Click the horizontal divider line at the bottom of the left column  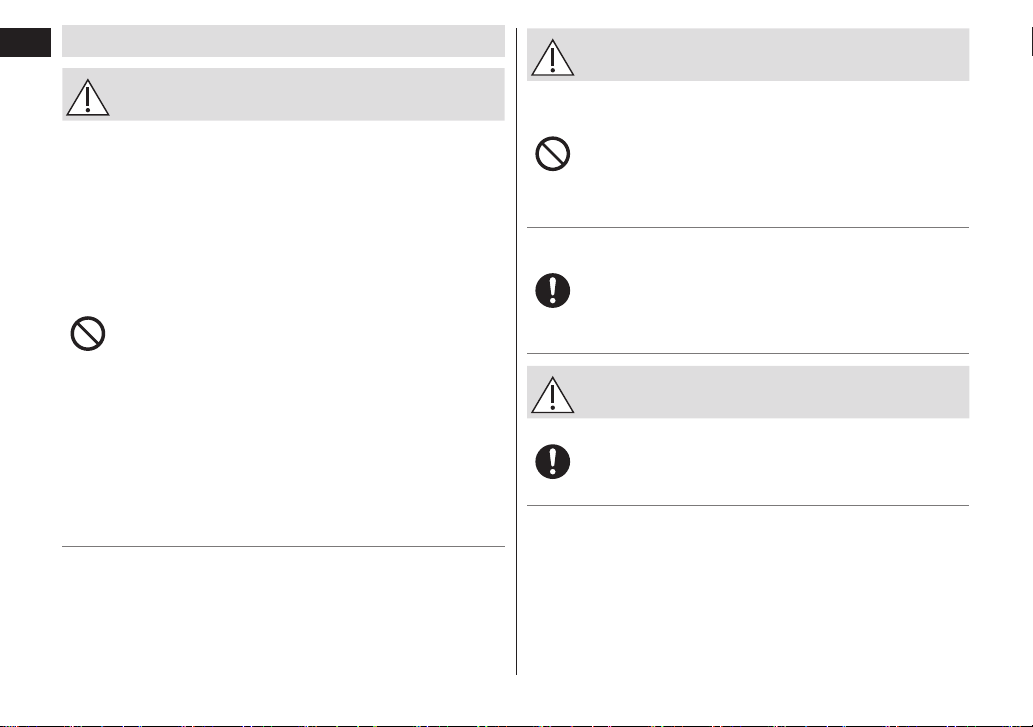pos(283,547)
